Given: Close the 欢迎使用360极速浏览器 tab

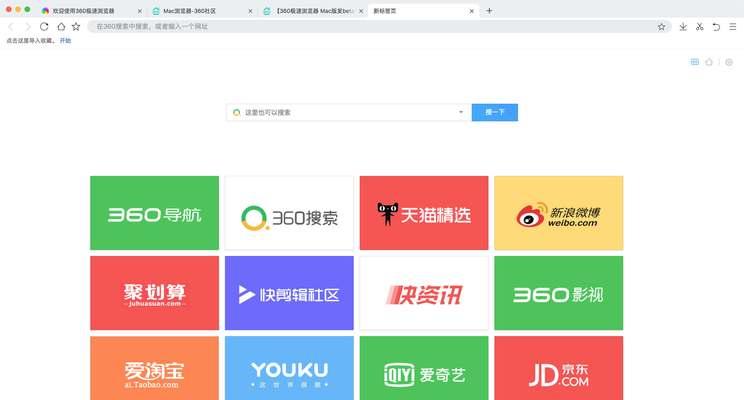Looking at the screenshot, I should [x=140, y=11].
